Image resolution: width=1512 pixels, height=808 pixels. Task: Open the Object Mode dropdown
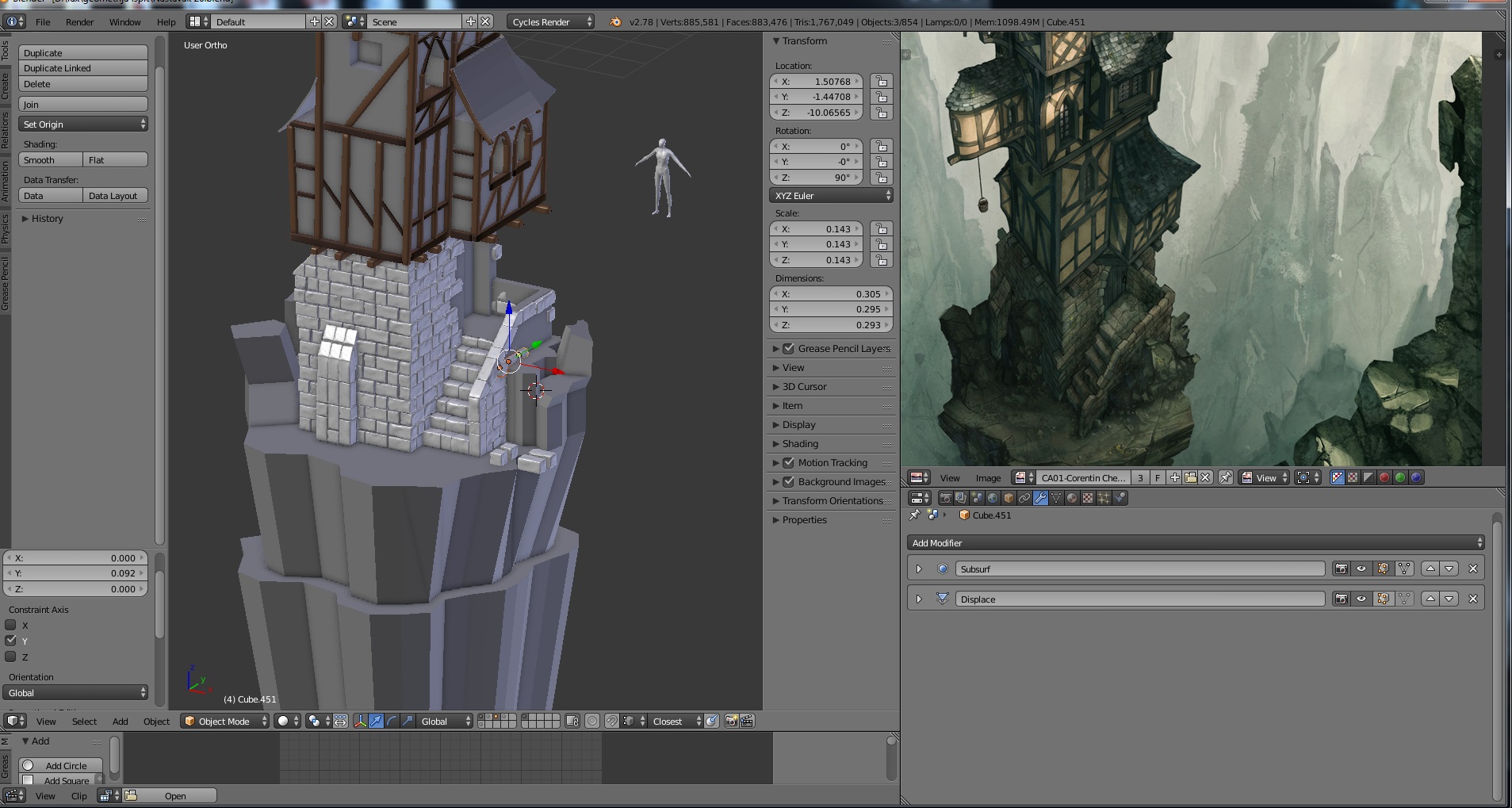[225, 721]
